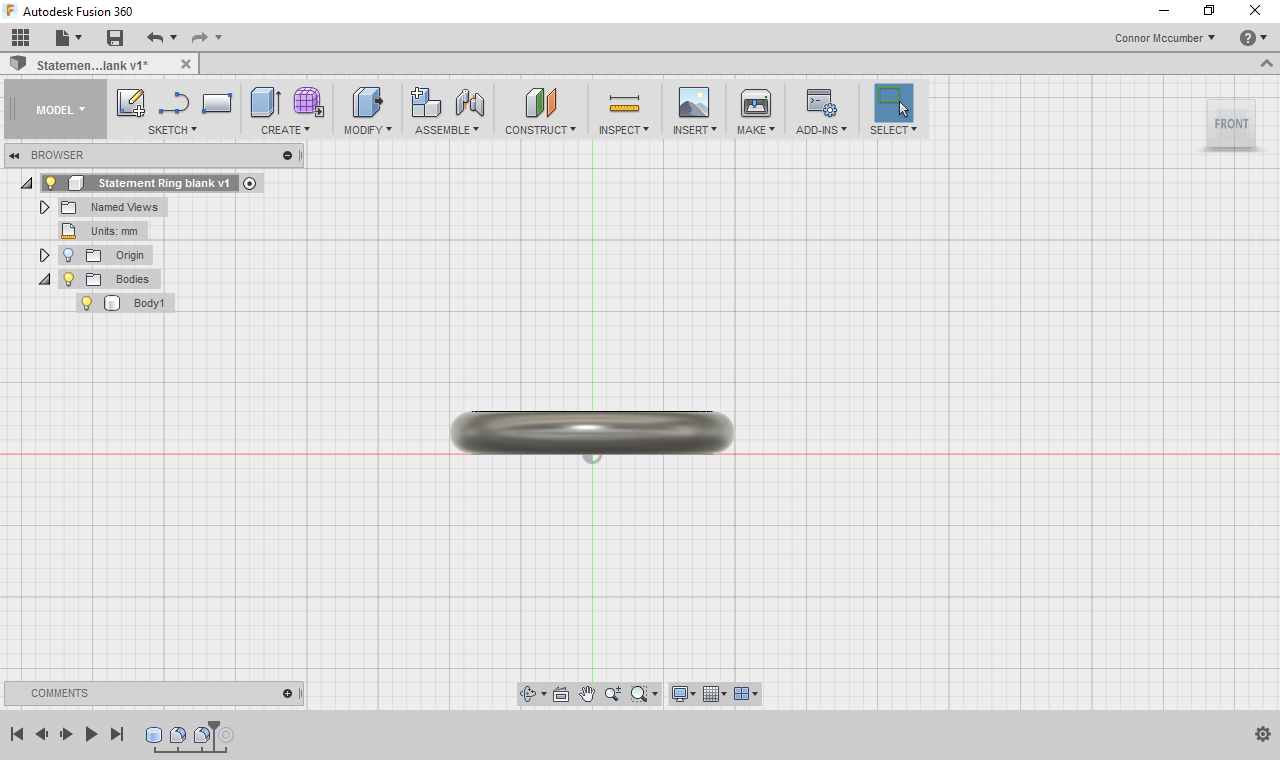This screenshot has height=760, width=1280.
Task: Open the Scripts and Add-Ins tool
Action: pos(822,103)
